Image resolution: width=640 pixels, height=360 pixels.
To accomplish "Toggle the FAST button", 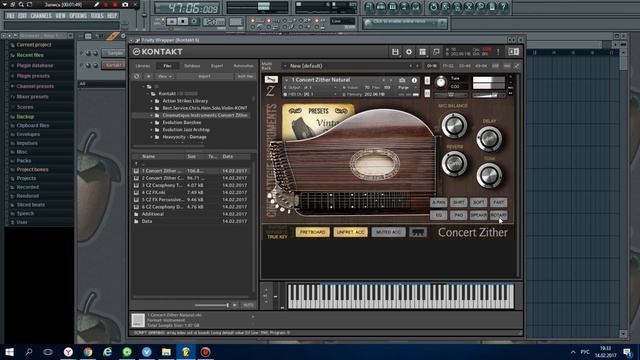I will coord(498,202).
